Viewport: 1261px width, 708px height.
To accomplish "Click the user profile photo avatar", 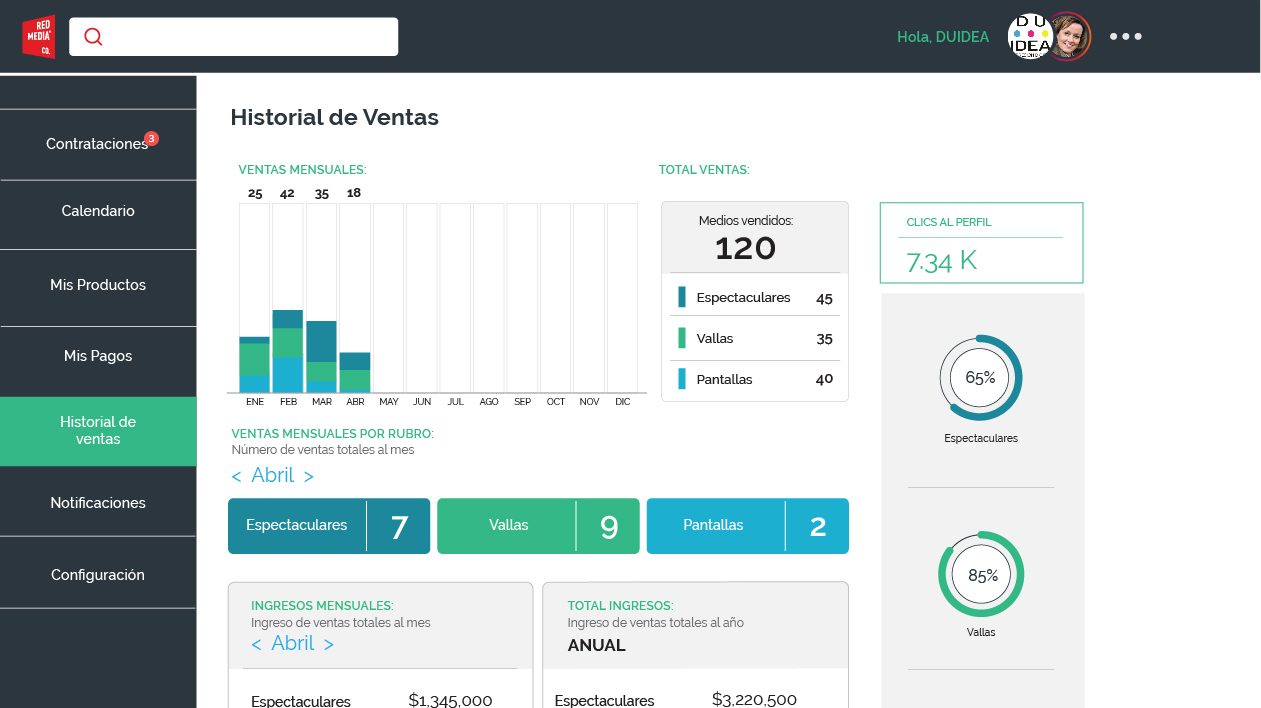I will tap(1069, 37).
